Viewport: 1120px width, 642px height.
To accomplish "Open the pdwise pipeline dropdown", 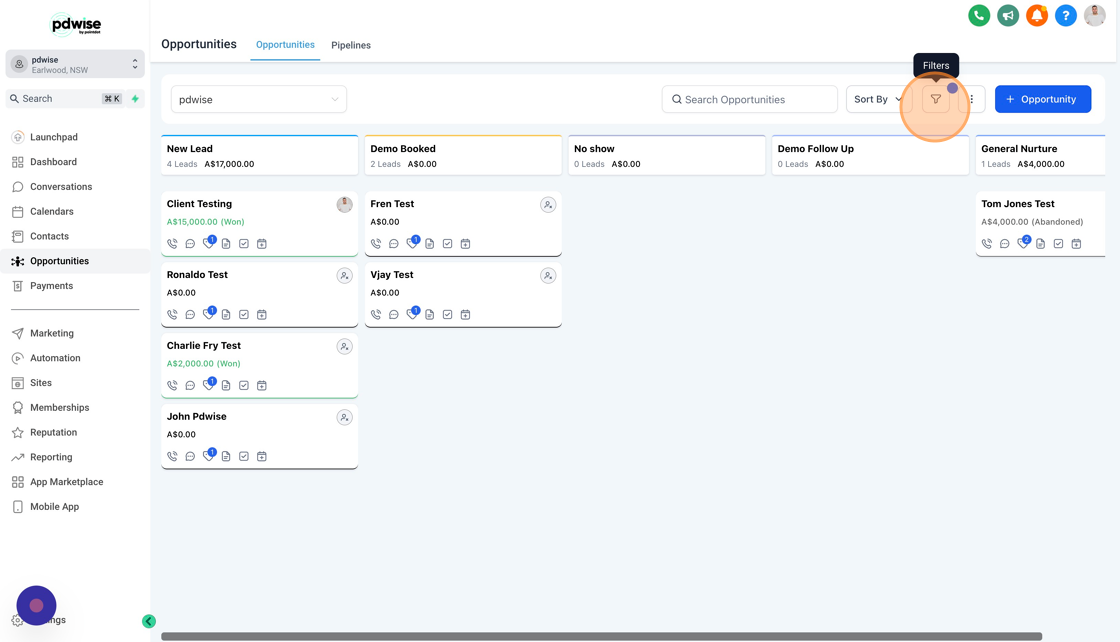I will click(259, 99).
